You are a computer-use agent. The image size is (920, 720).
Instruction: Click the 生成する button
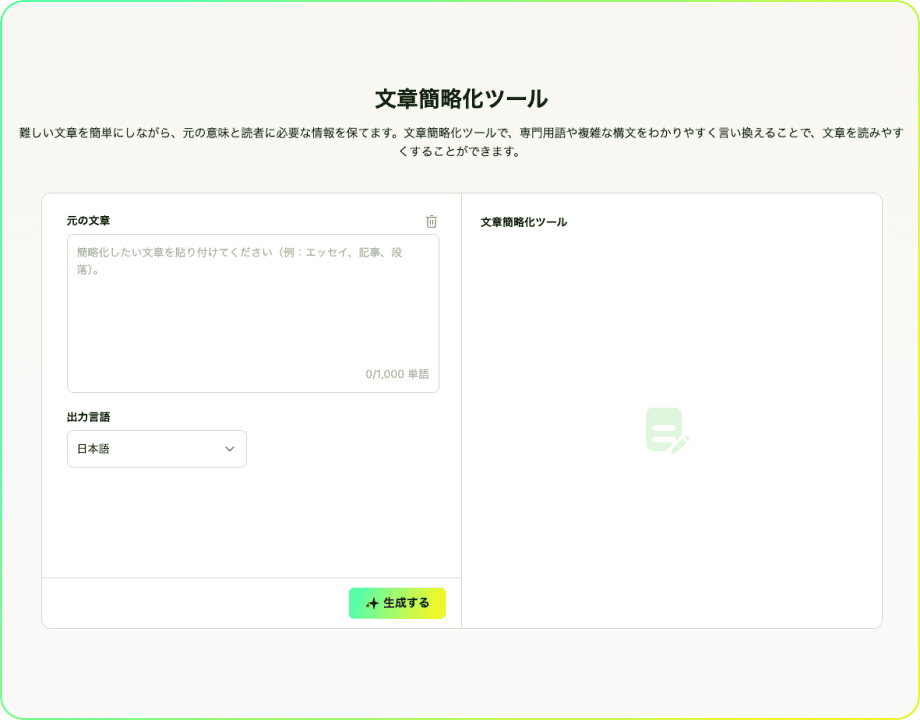coord(397,603)
